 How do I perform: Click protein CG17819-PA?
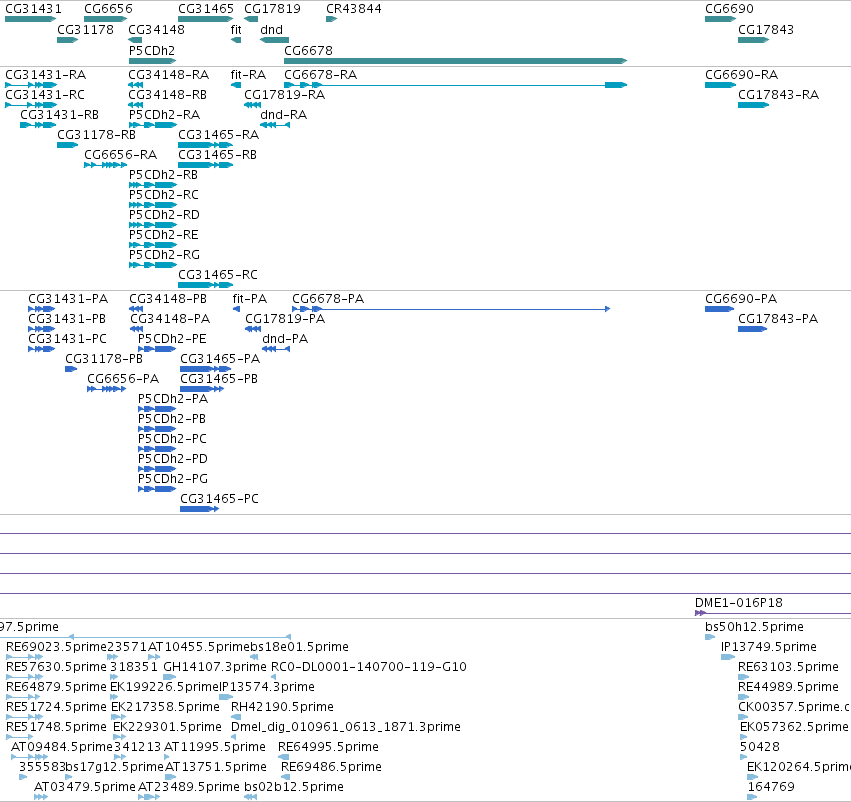285,319
